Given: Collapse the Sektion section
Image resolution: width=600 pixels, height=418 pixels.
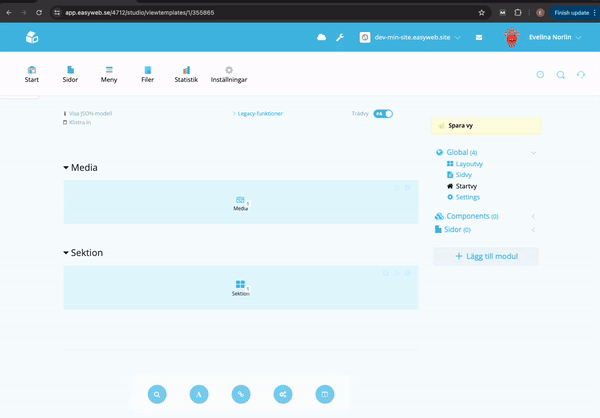Looking at the screenshot, I should coord(67,254).
